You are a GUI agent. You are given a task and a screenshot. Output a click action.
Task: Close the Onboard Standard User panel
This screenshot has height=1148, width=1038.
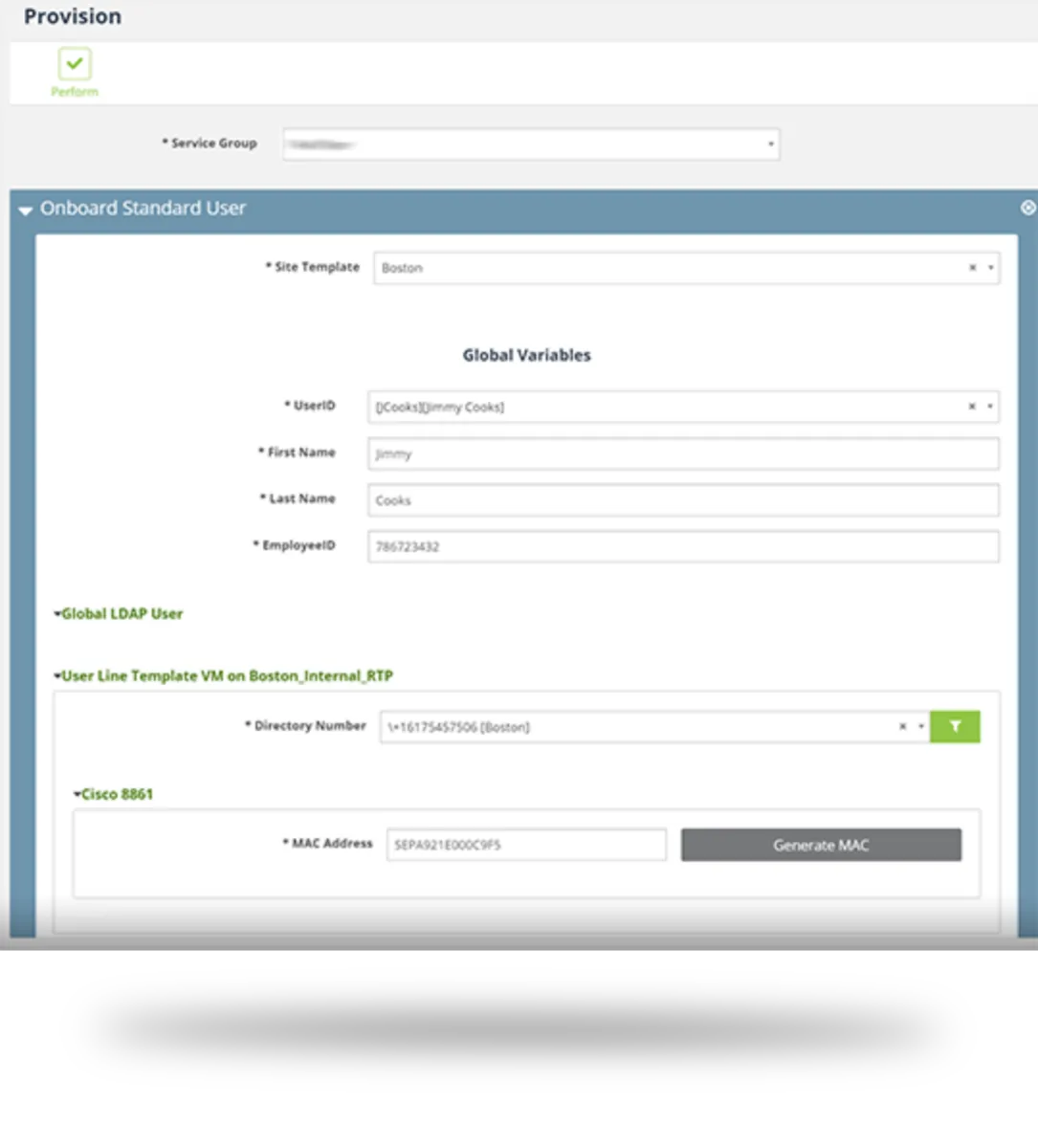point(1027,208)
